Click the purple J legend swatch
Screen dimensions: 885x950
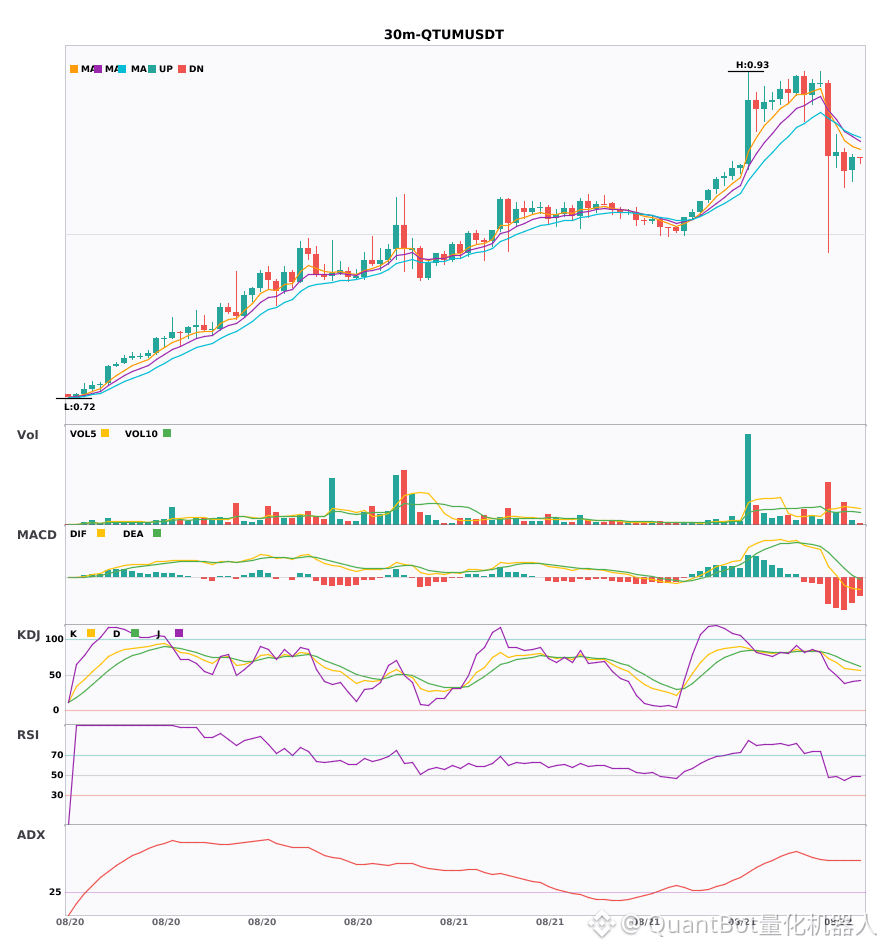pos(179,633)
